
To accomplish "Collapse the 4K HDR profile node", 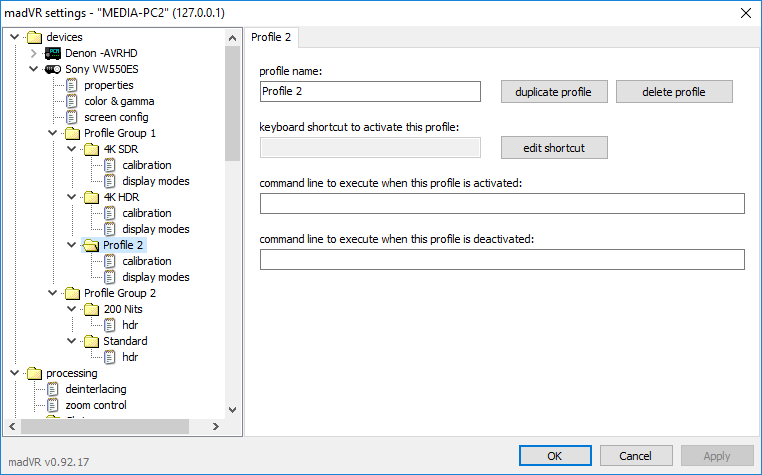I will coord(71,197).
